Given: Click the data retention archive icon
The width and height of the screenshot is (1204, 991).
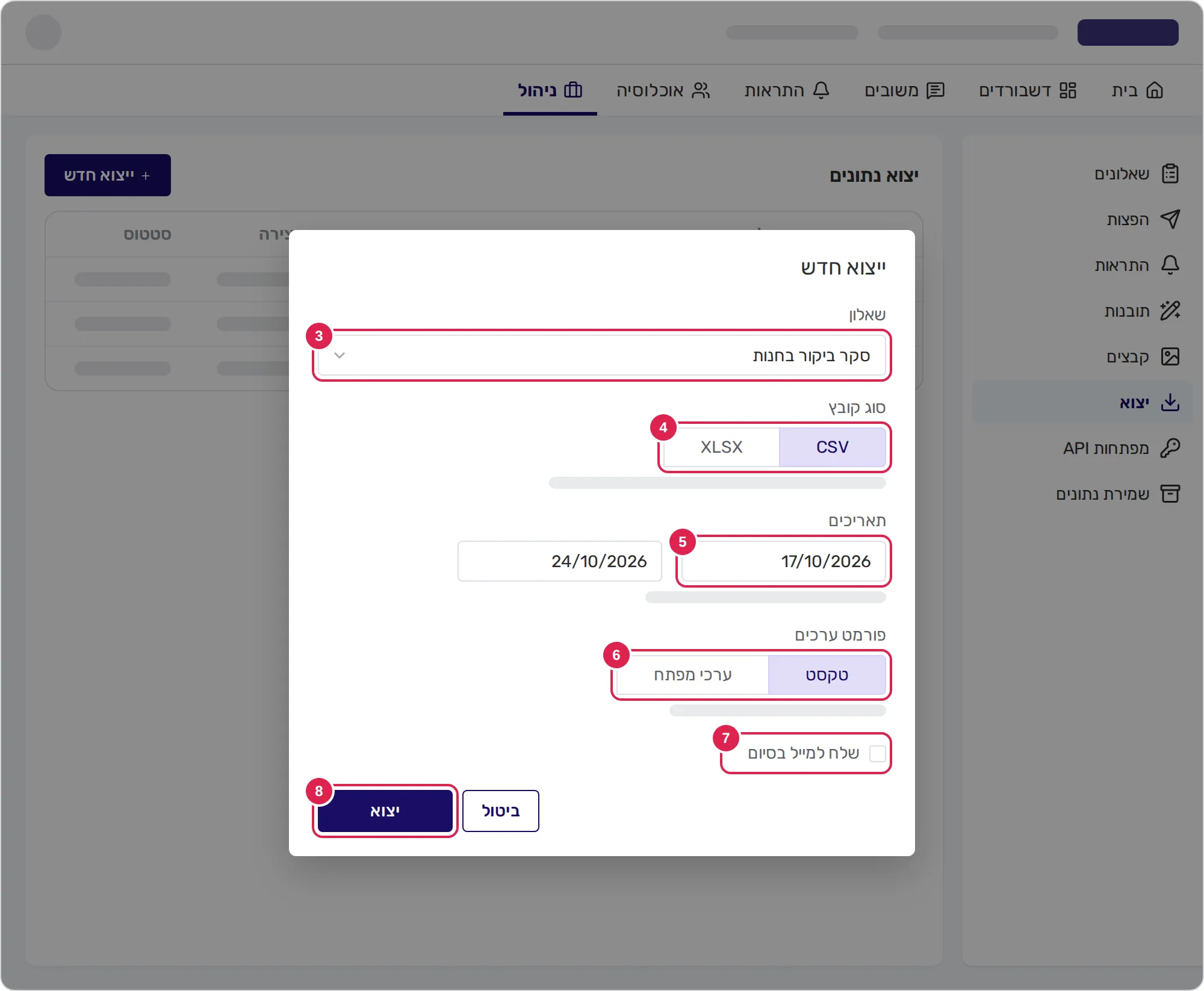Looking at the screenshot, I should (x=1170, y=494).
